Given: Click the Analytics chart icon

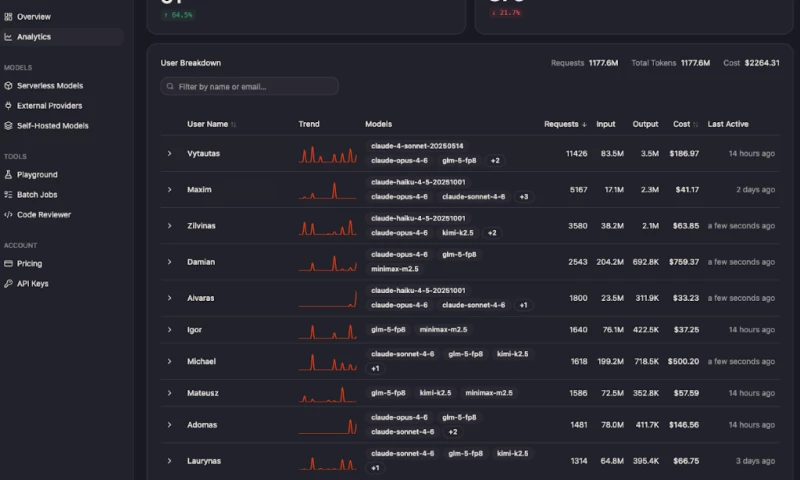Looking at the screenshot, I should [x=8, y=37].
